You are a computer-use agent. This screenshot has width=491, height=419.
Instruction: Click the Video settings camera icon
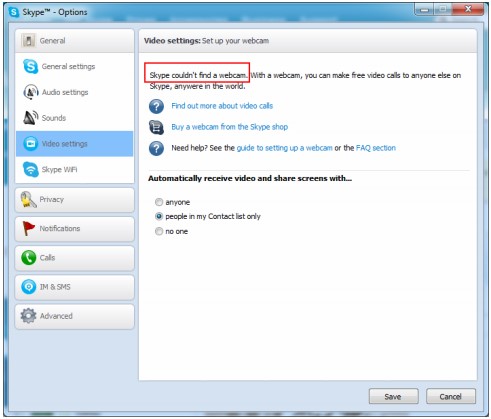(31, 144)
